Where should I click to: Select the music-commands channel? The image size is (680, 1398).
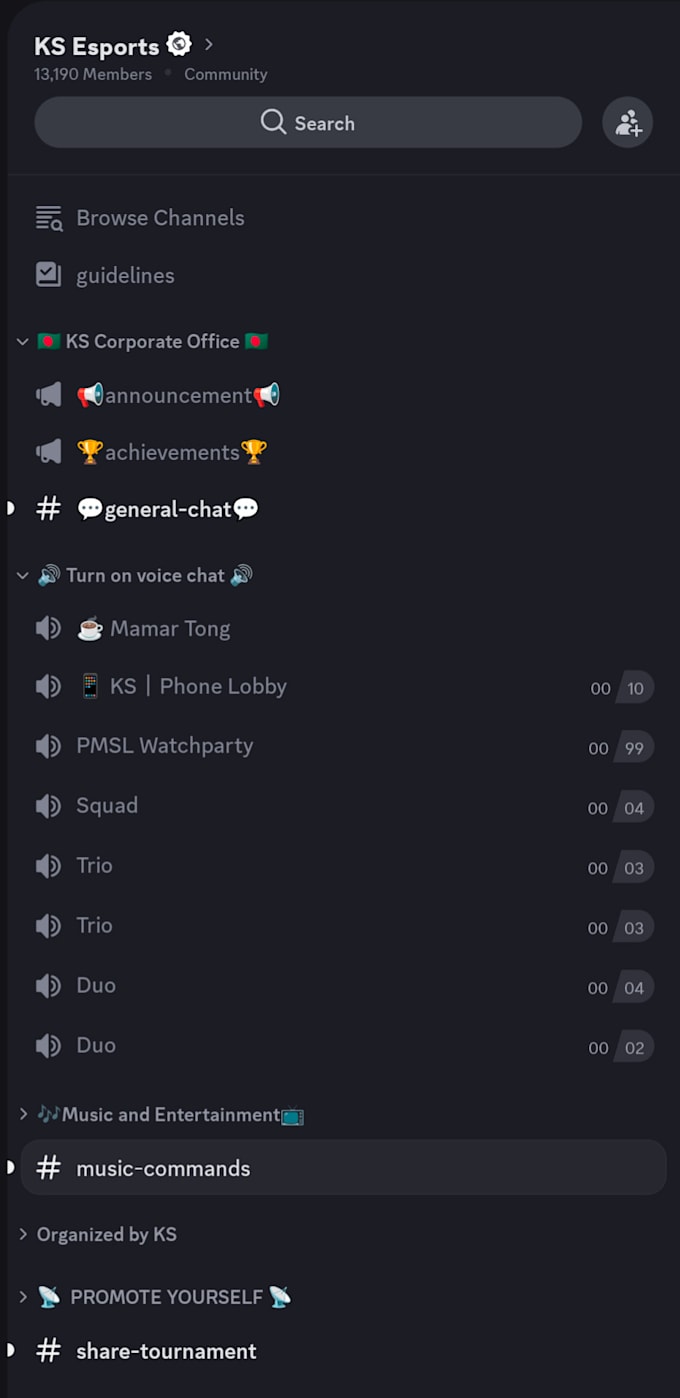(x=343, y=1168)
